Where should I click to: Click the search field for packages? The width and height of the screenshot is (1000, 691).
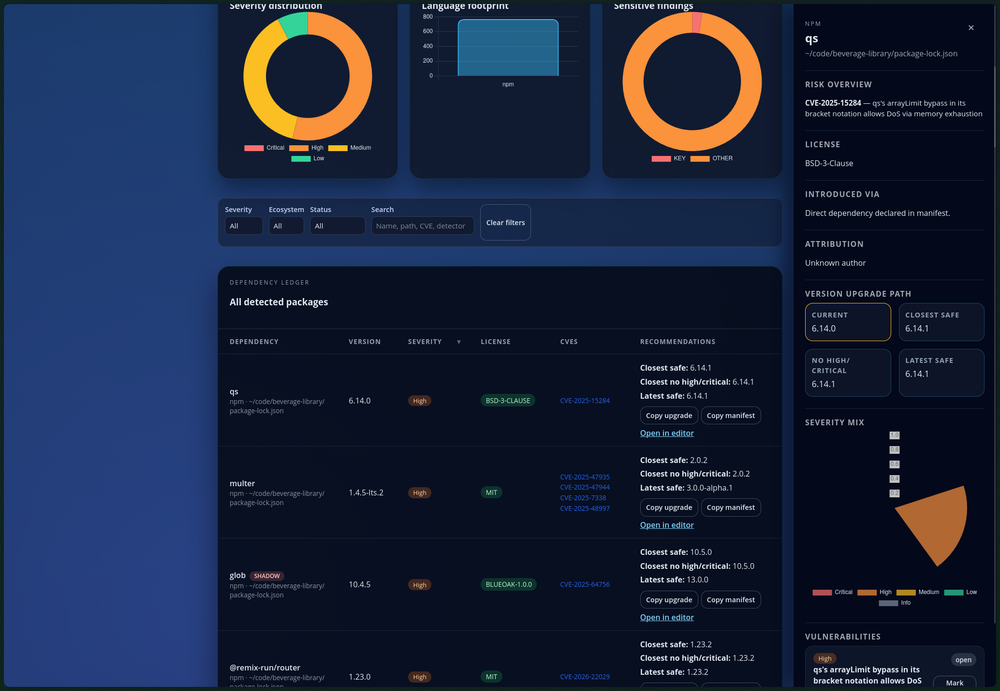click(422, 226)
